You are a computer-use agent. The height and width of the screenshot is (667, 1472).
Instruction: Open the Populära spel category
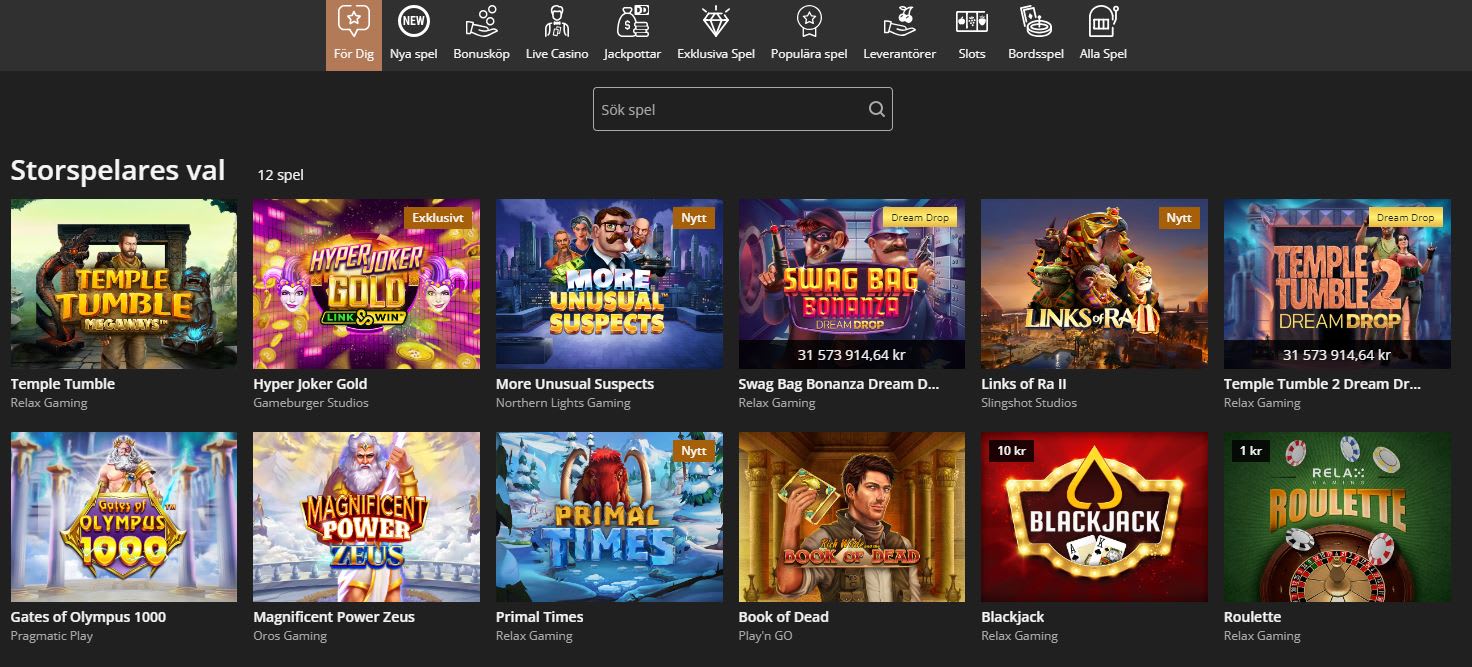pos(809,35)
